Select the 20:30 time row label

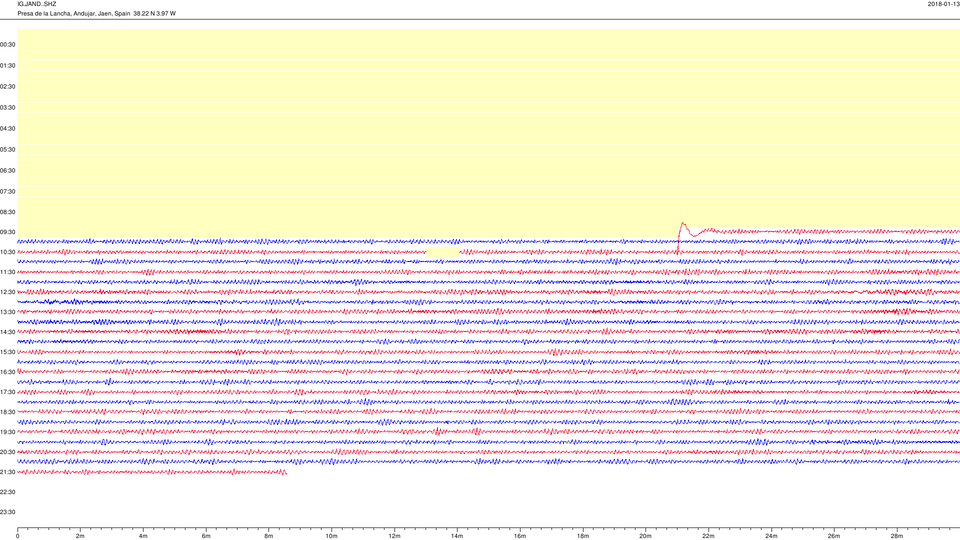click(8, 452)
